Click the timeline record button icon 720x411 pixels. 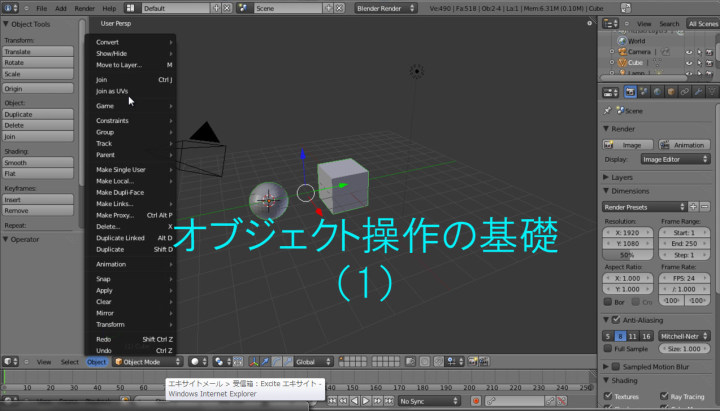[x=477, y=401]
